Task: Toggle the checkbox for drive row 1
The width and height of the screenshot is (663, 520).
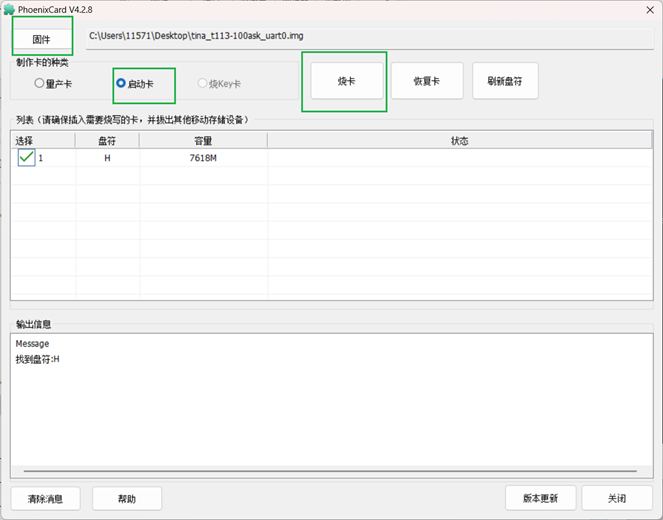Action: tap(26, 157)
